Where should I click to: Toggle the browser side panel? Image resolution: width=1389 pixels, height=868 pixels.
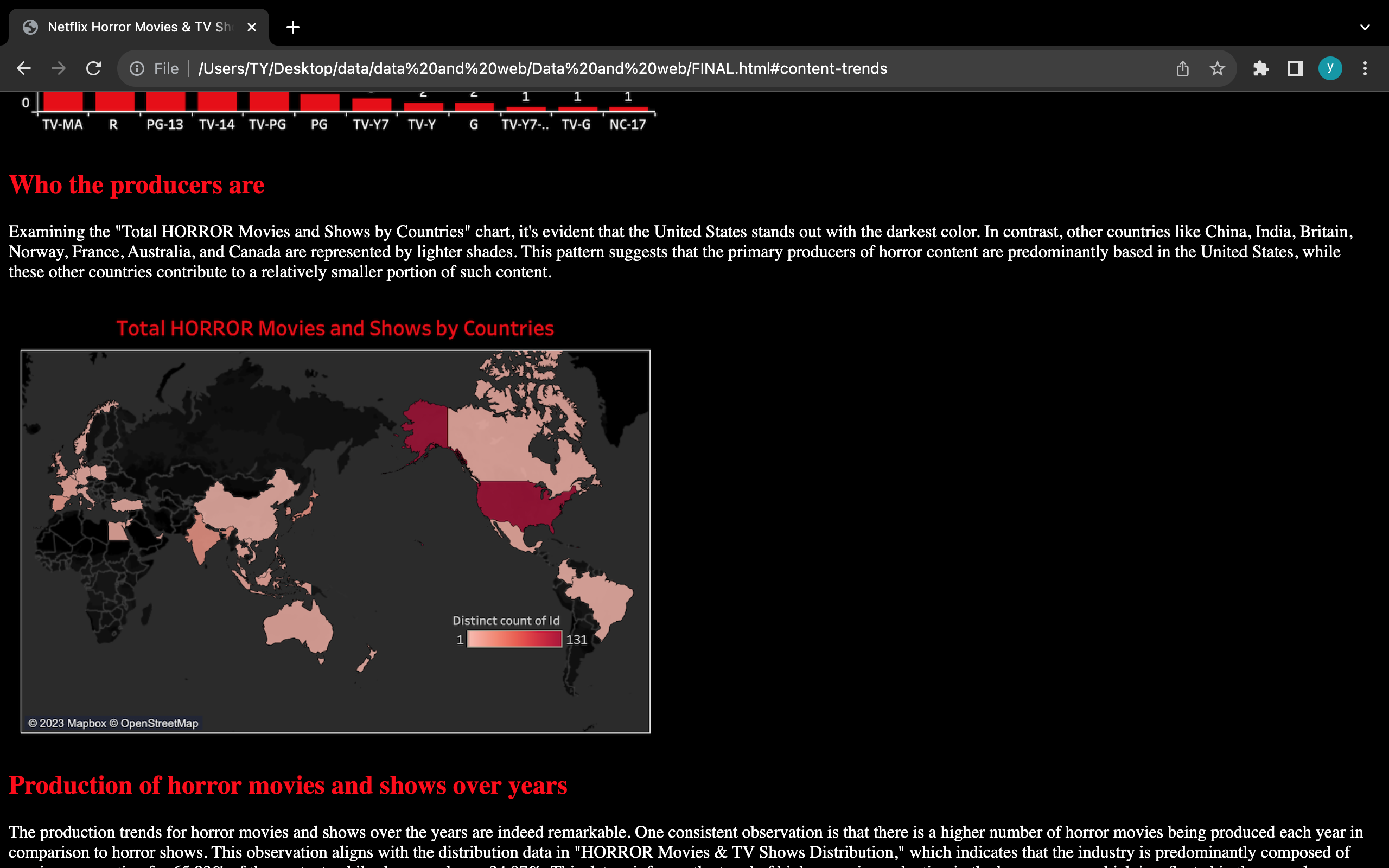[1295, 69]
